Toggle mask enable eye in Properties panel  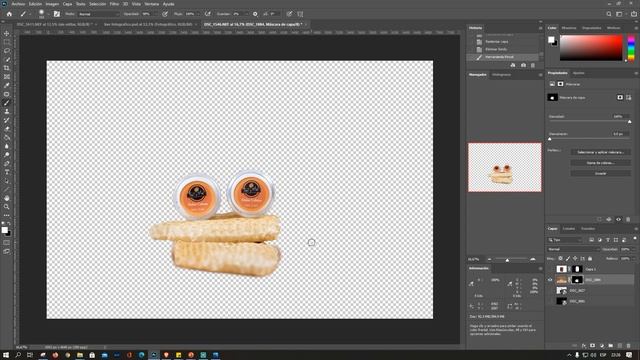coord(618,220)
